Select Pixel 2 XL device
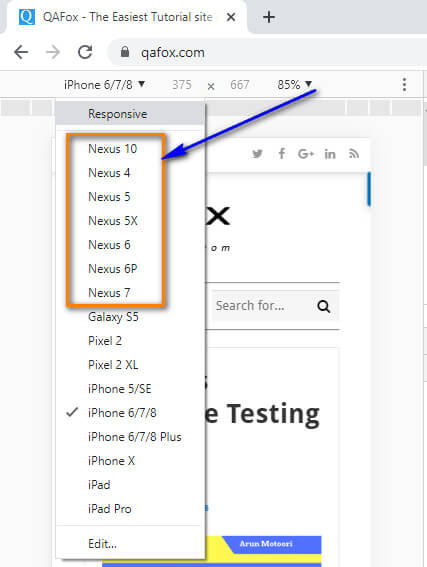 tap(130, 364)
